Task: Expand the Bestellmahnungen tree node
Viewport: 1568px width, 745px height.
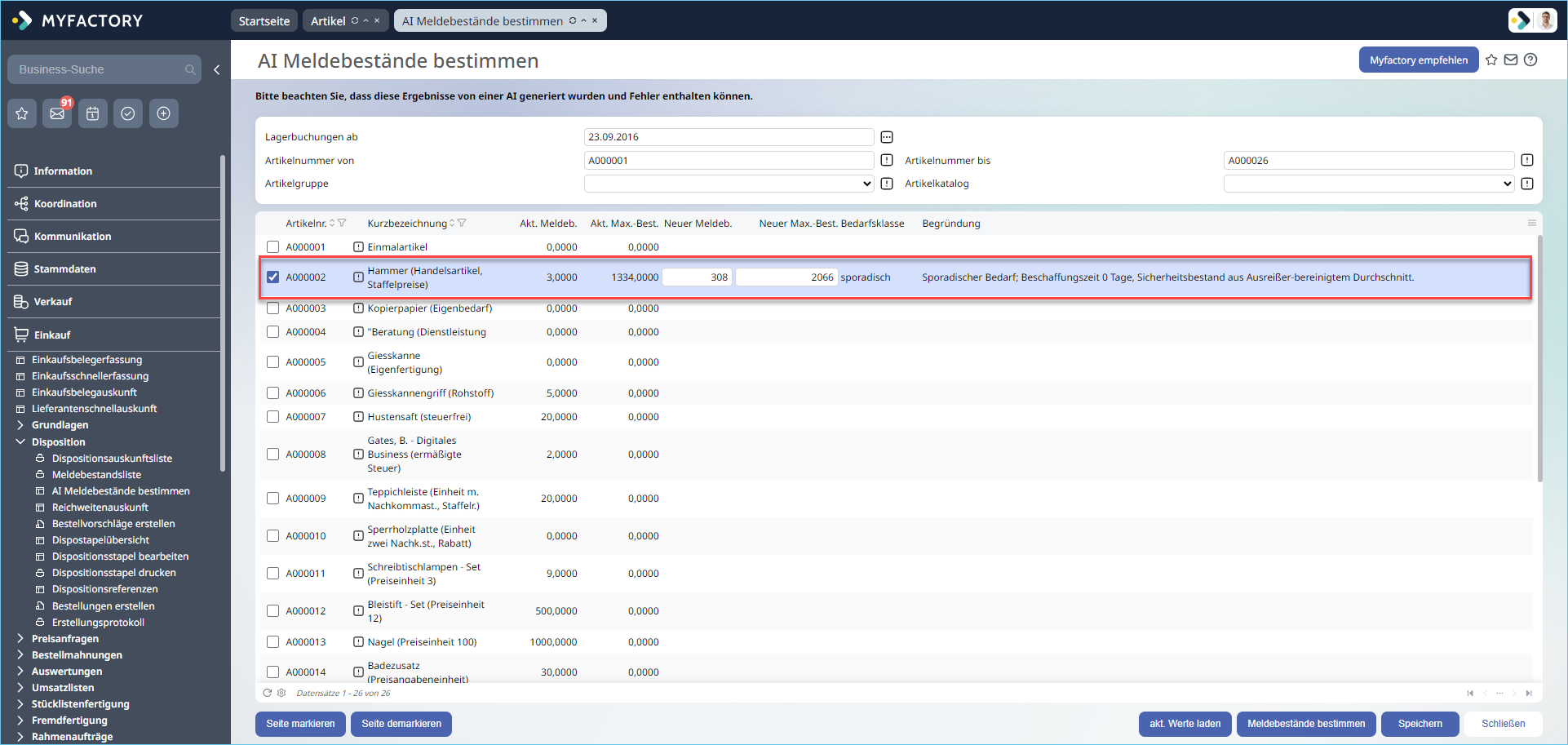Action: pos(20,655)
